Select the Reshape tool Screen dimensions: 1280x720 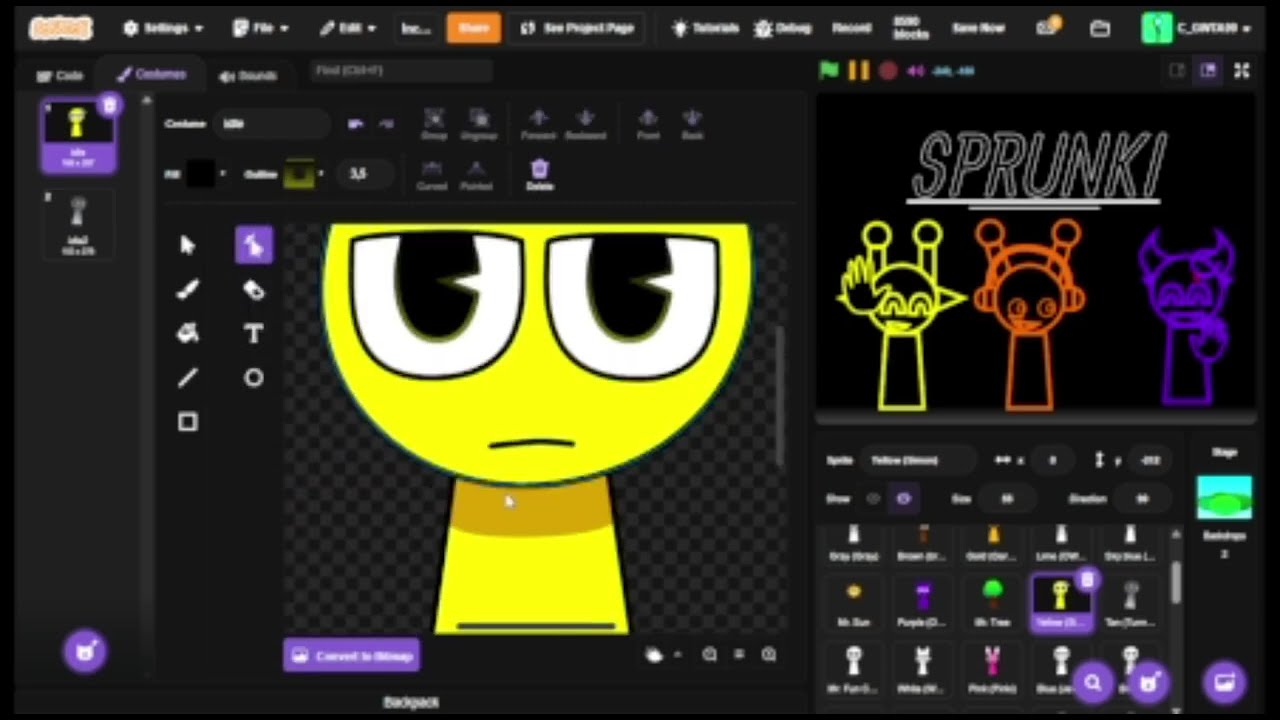pos(253,245)
